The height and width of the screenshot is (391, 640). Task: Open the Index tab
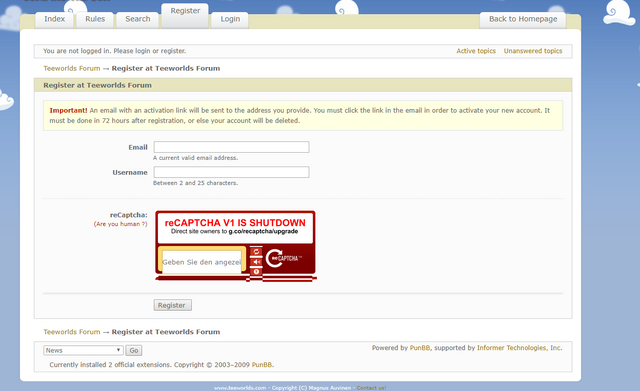point(54,20)
